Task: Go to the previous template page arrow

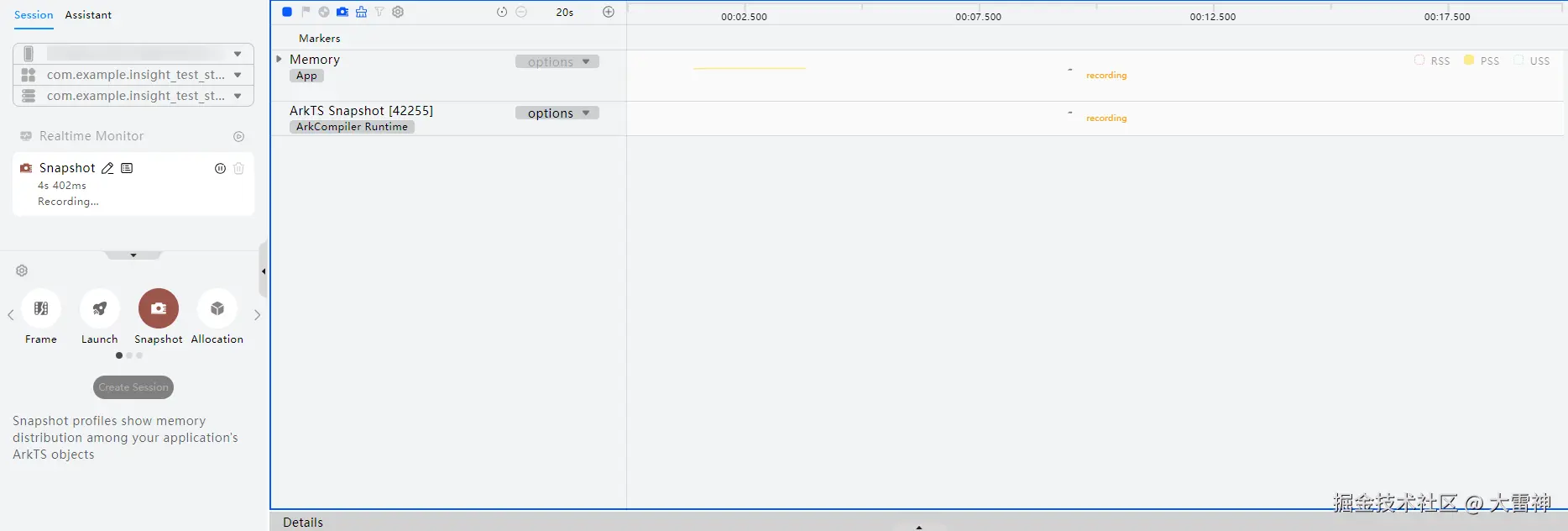Action: coord(10,315)
